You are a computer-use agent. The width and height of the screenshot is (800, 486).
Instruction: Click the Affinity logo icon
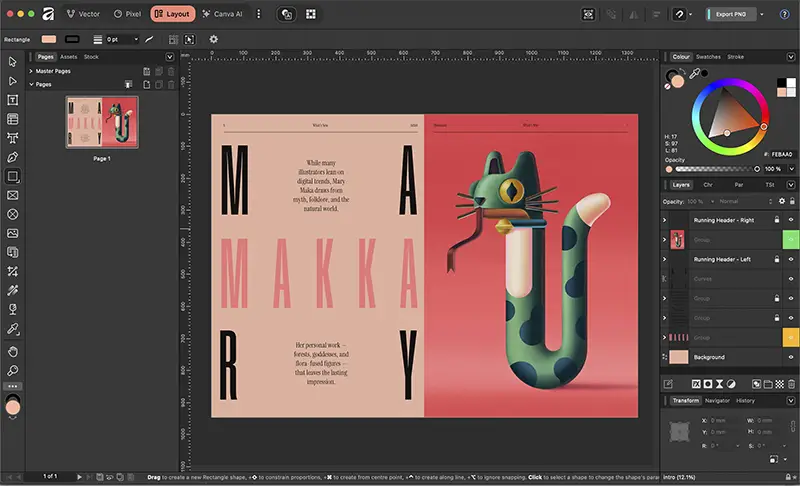coord(48,14)
